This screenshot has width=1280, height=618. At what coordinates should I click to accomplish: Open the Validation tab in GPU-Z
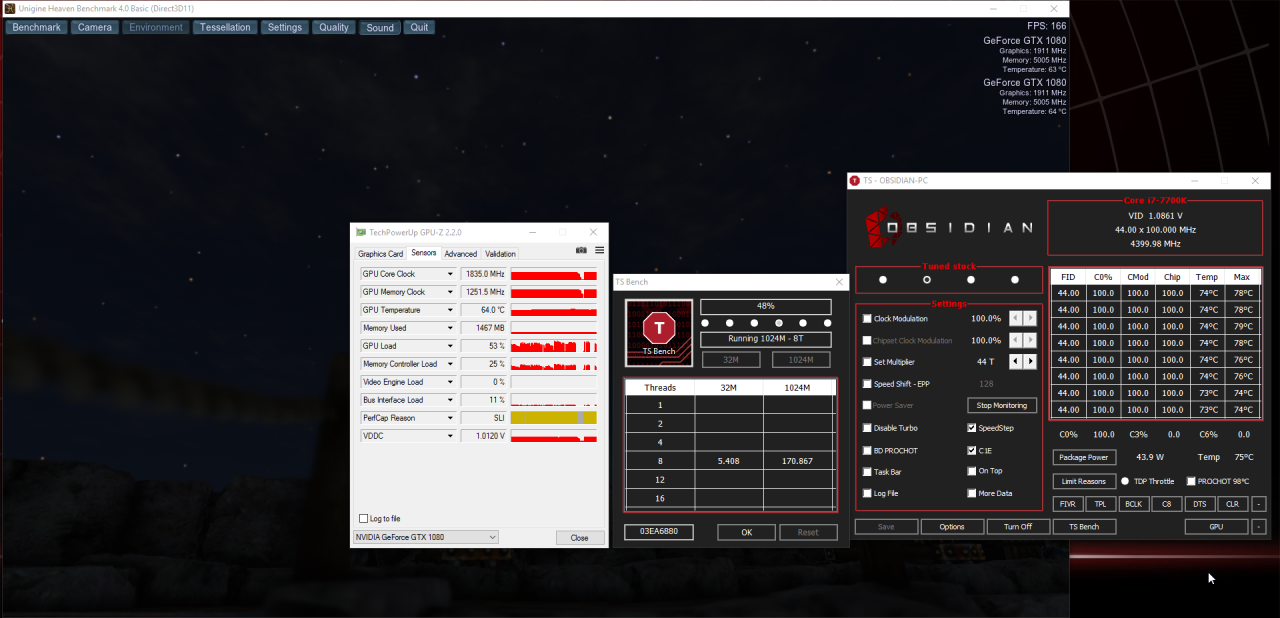pos(501,254)
